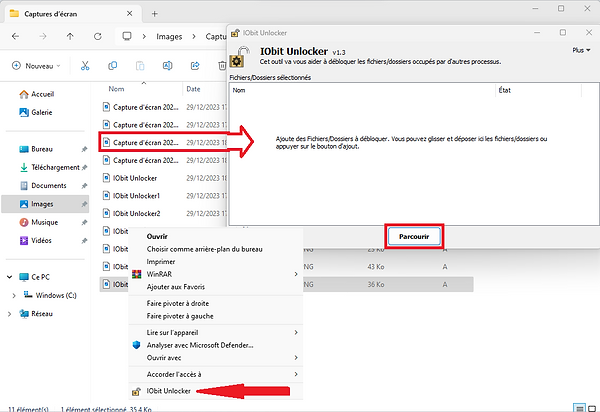Select Faire pivoter à gauche
This screenshot has width=600, height=412.
click(215, 316)
